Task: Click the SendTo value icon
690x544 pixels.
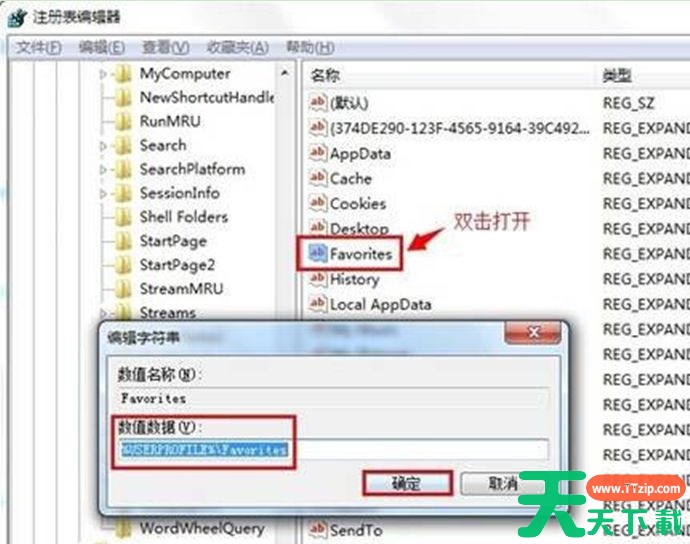Action: pyautogui.click(x=318, y=529)
